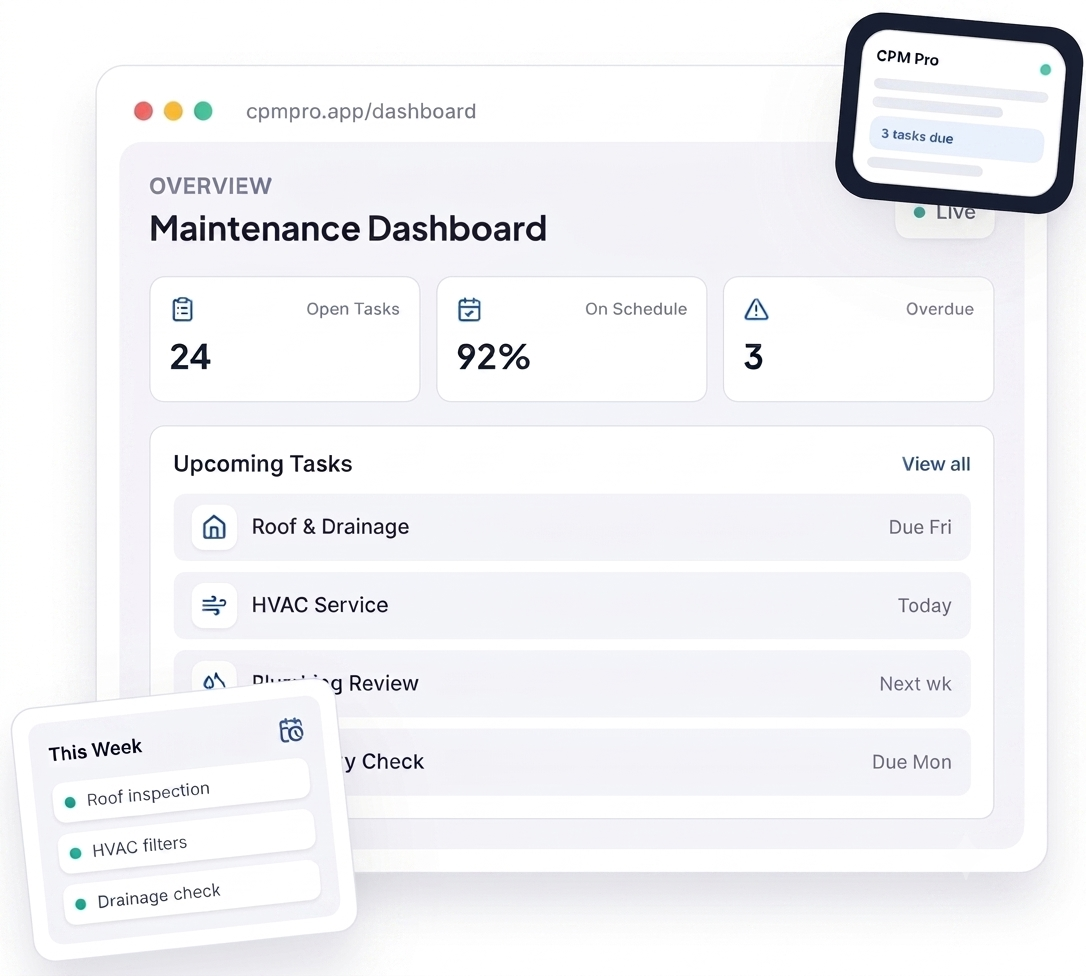
Task: Click the Next wk due label
Action: tap(915, 684)
